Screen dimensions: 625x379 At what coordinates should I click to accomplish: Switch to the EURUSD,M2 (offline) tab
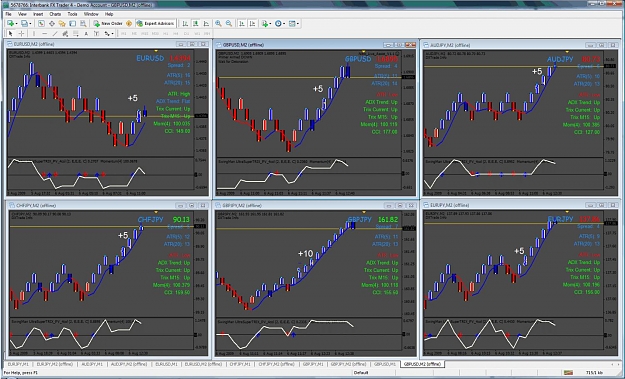click(203, 364)
